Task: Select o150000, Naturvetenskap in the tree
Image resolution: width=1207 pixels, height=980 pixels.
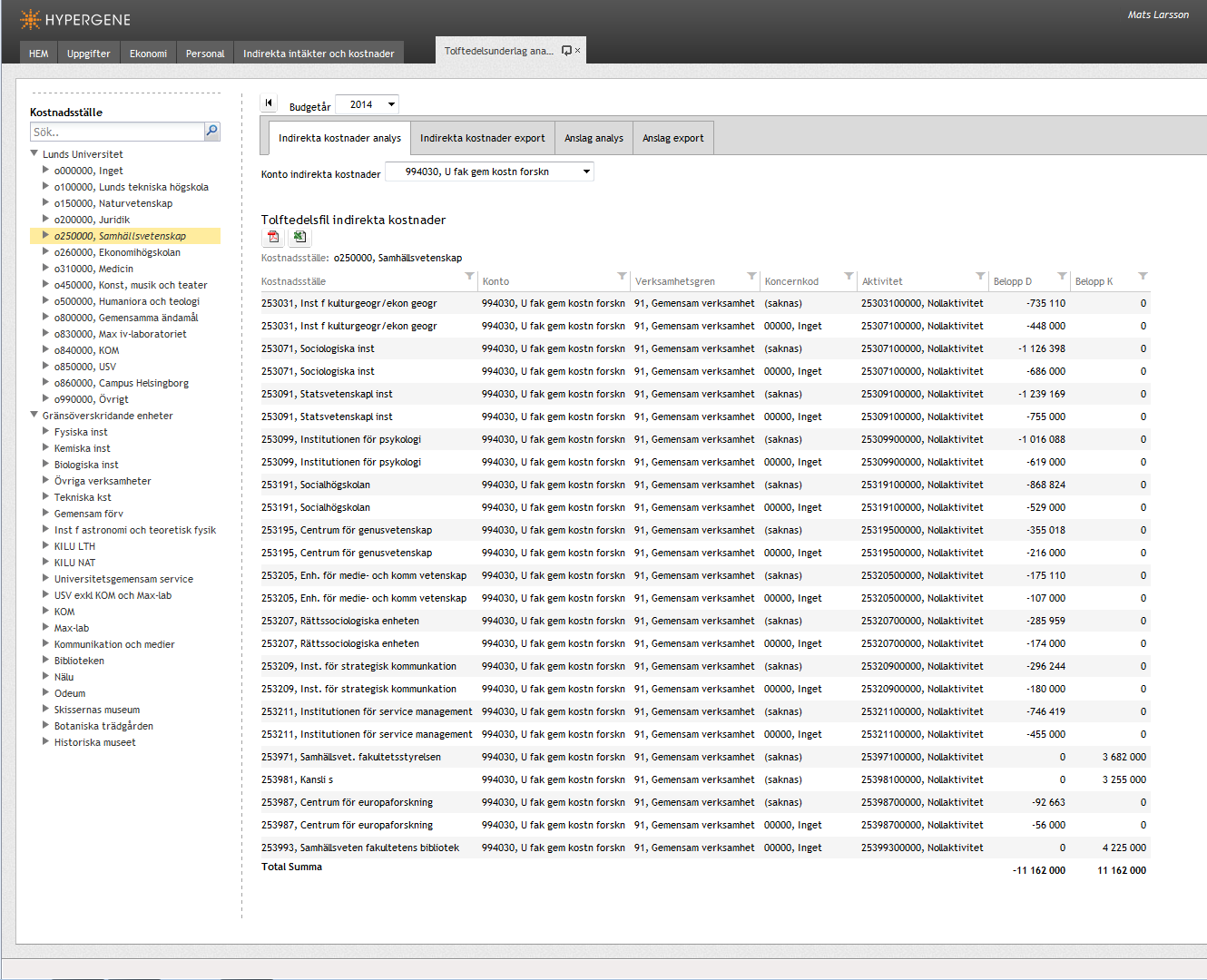Action: [113, 203]
